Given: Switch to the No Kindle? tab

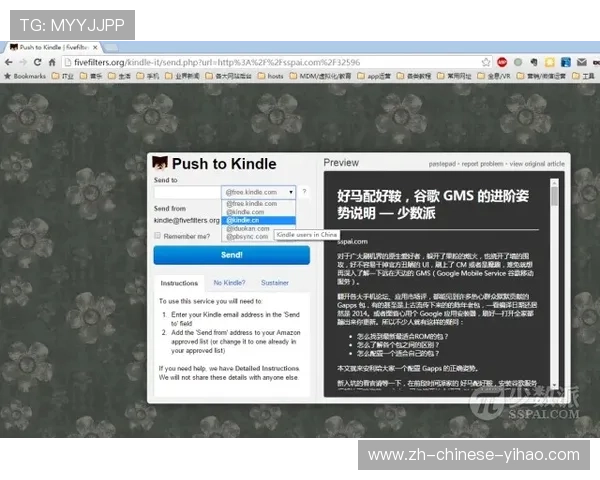Looking at the screenshot, I should (x=229, y=283).
